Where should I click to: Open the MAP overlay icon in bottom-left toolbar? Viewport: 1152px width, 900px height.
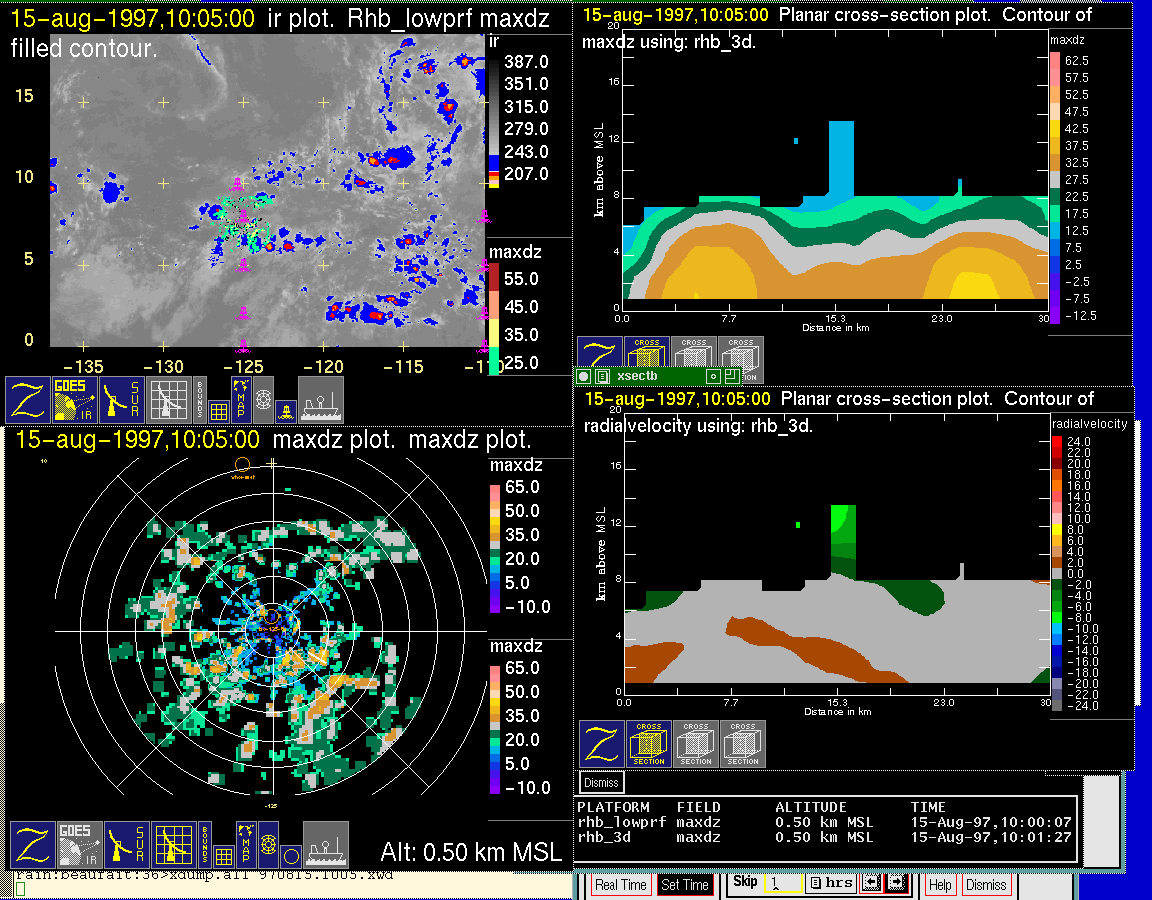245,844
